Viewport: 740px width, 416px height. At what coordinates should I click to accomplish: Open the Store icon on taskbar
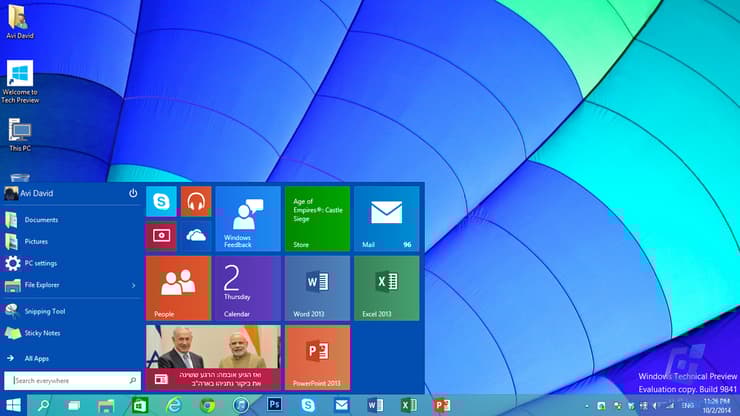140,405
